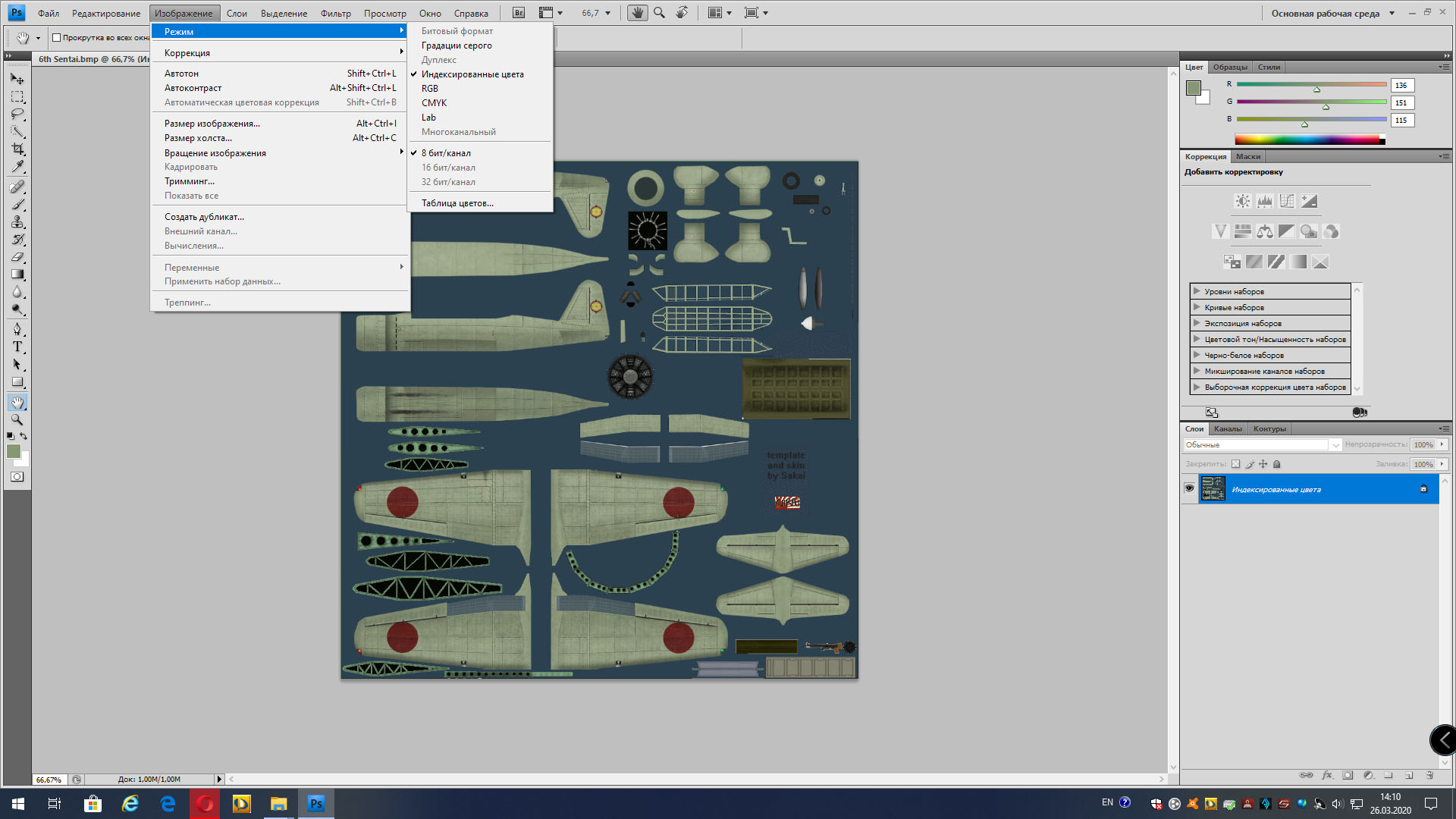1456x819 pixels.
Task: Expand the Уровни наборов preset group
Action: click(x=1197, y=291)
